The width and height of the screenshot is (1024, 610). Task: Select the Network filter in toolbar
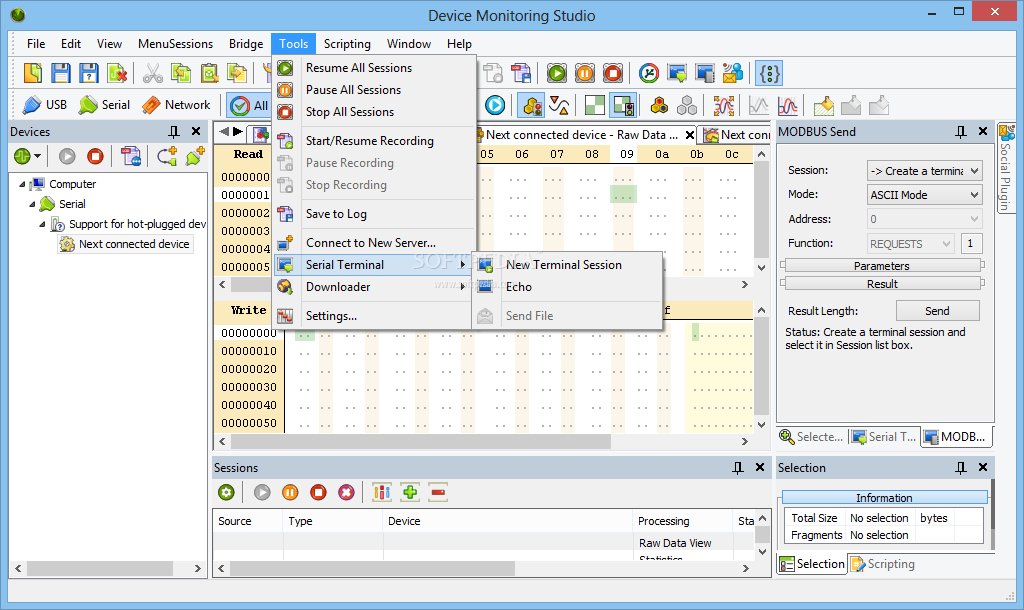[176, 104]
